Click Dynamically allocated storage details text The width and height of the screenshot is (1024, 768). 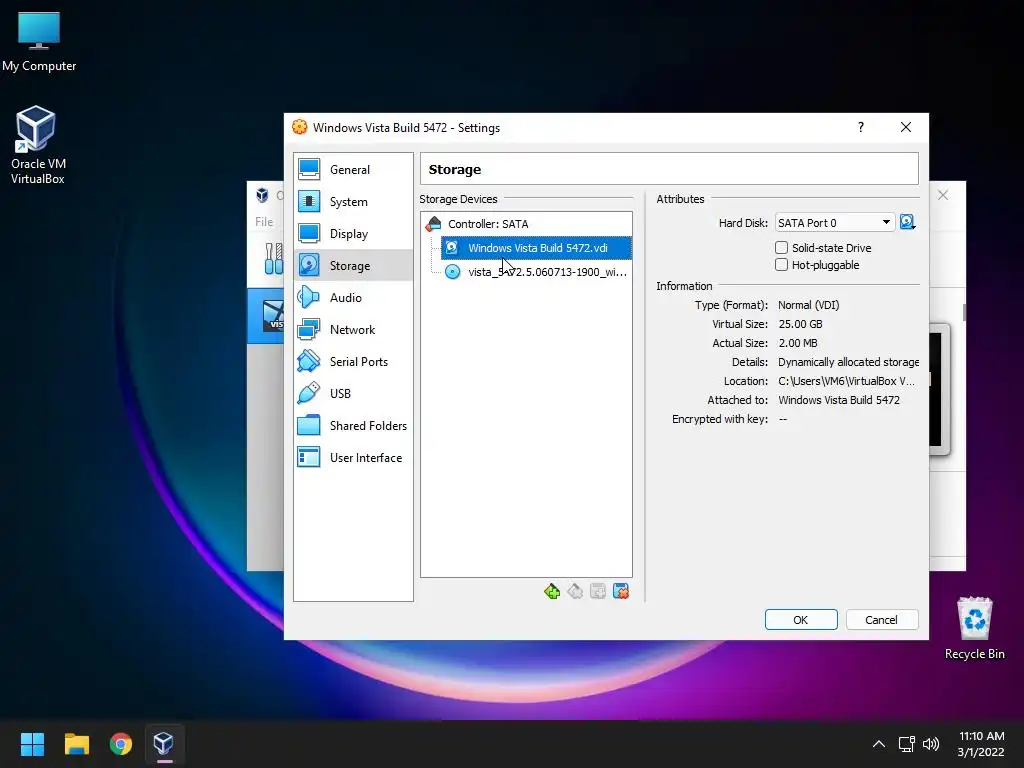(x=848, y=362)
